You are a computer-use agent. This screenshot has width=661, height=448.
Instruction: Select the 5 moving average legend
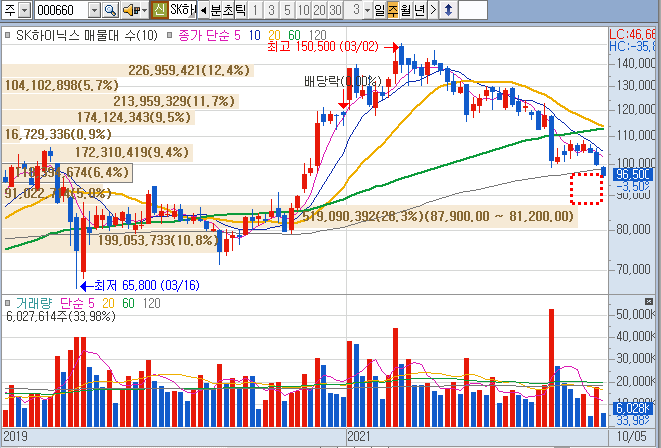[x=237, y=36]
